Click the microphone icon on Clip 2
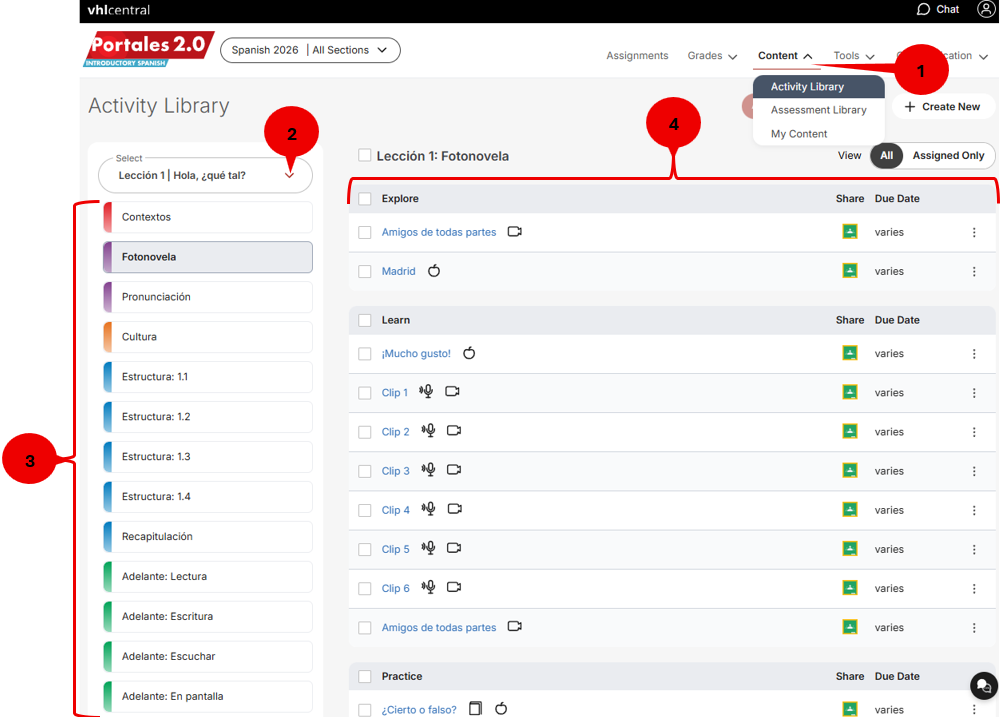 (x=429, y=431)
